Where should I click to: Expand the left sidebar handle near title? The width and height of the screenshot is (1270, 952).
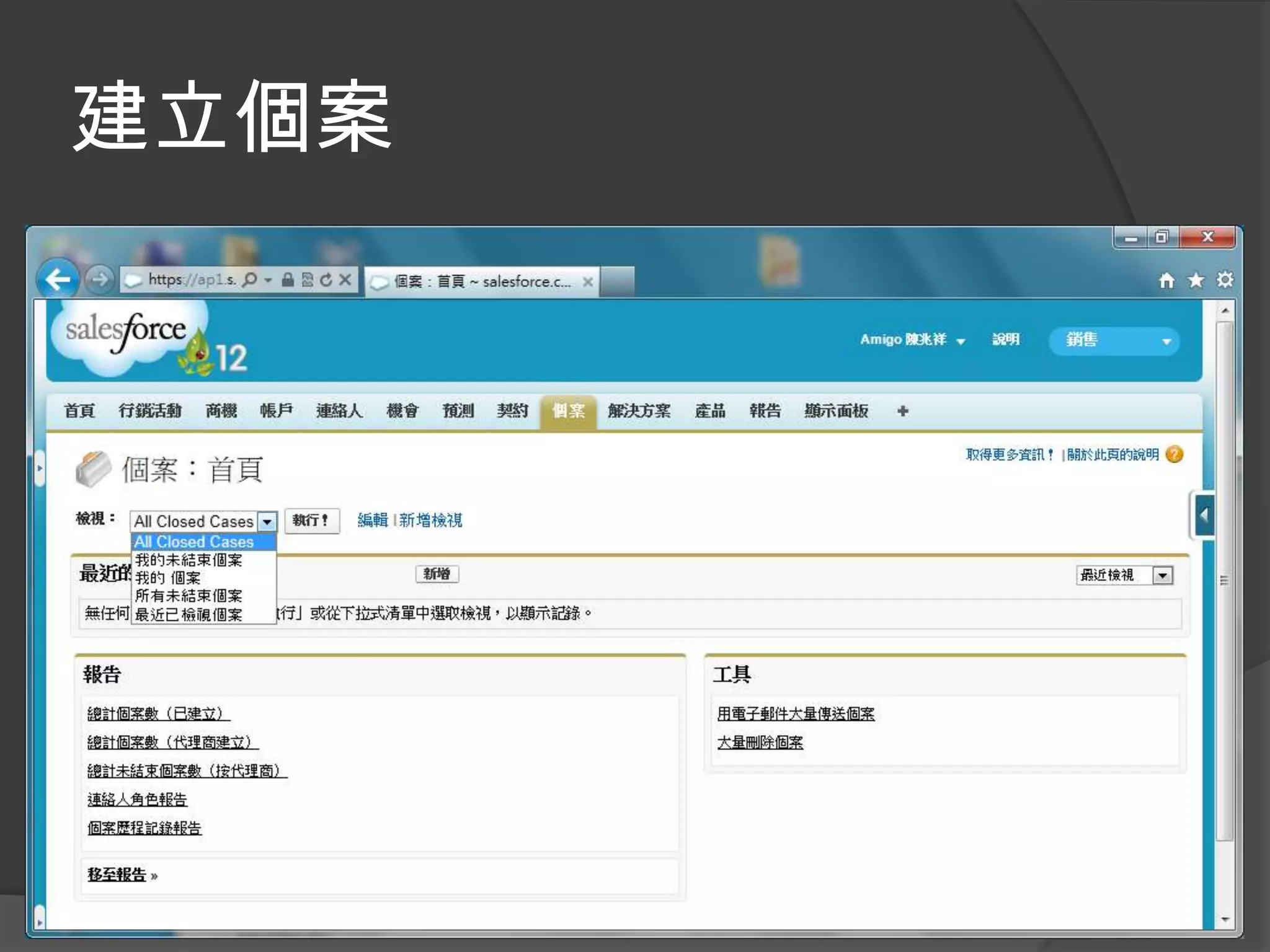(x=40, y=468)
